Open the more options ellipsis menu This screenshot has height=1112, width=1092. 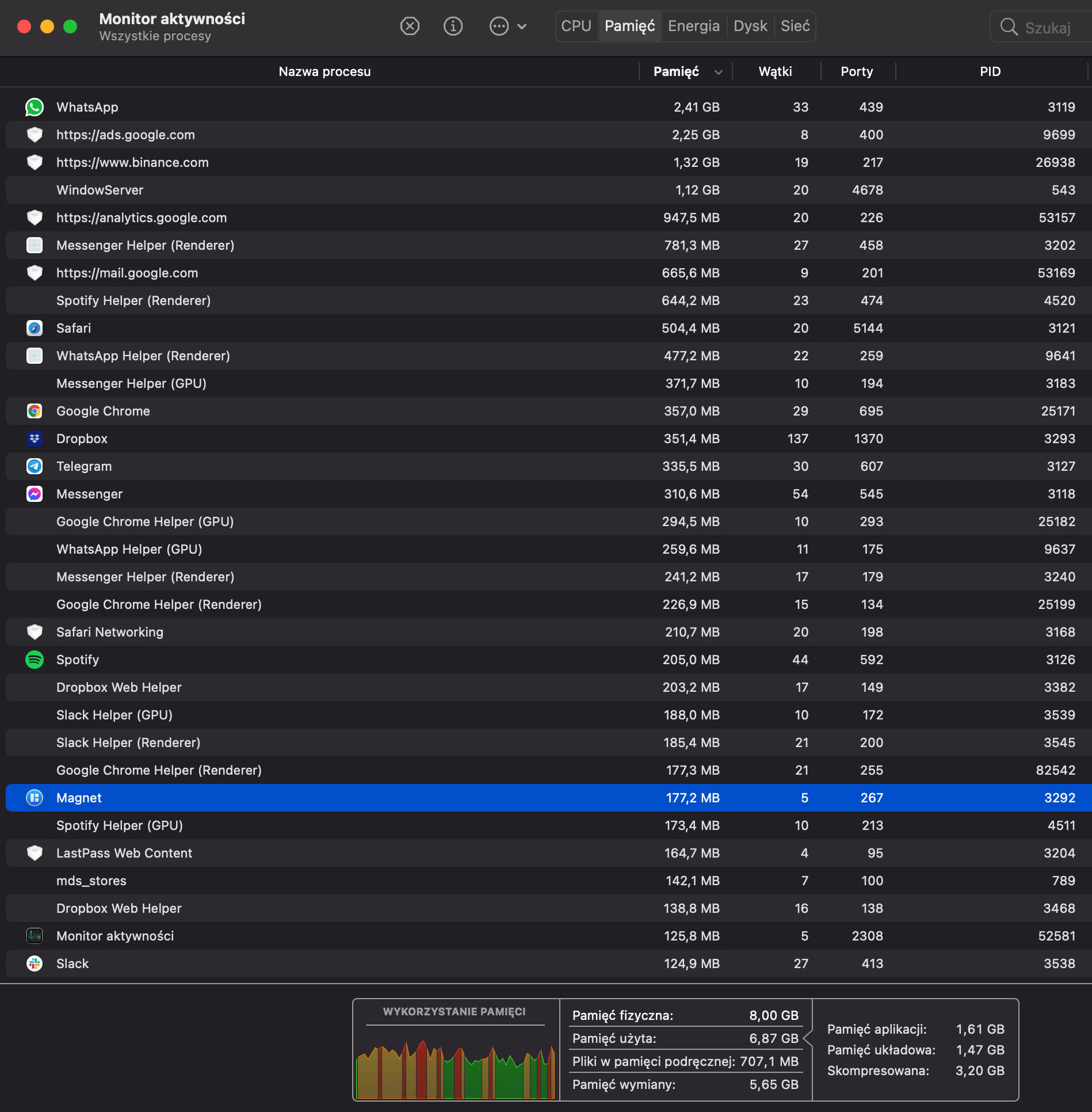[499, 26]
